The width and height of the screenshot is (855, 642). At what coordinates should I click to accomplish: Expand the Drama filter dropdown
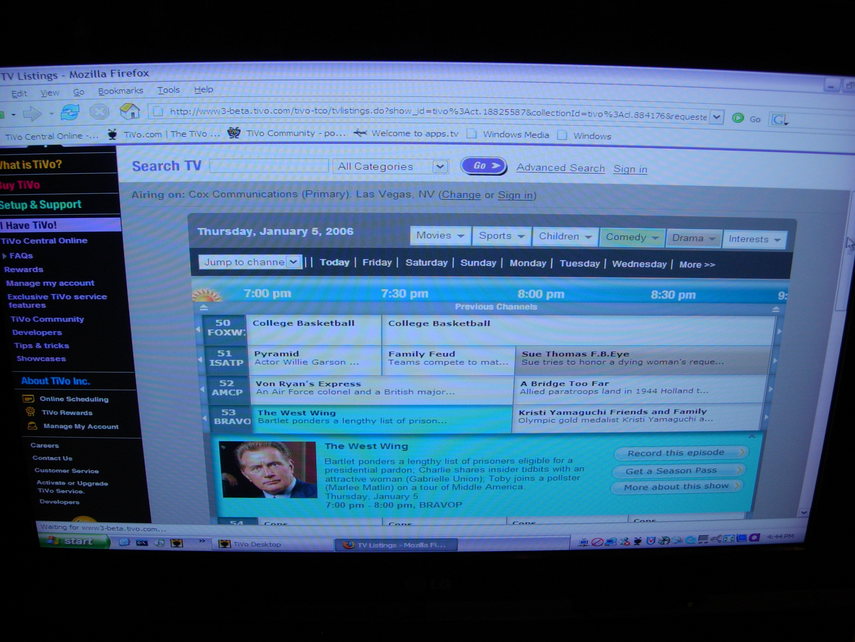(x=693, y=238)
